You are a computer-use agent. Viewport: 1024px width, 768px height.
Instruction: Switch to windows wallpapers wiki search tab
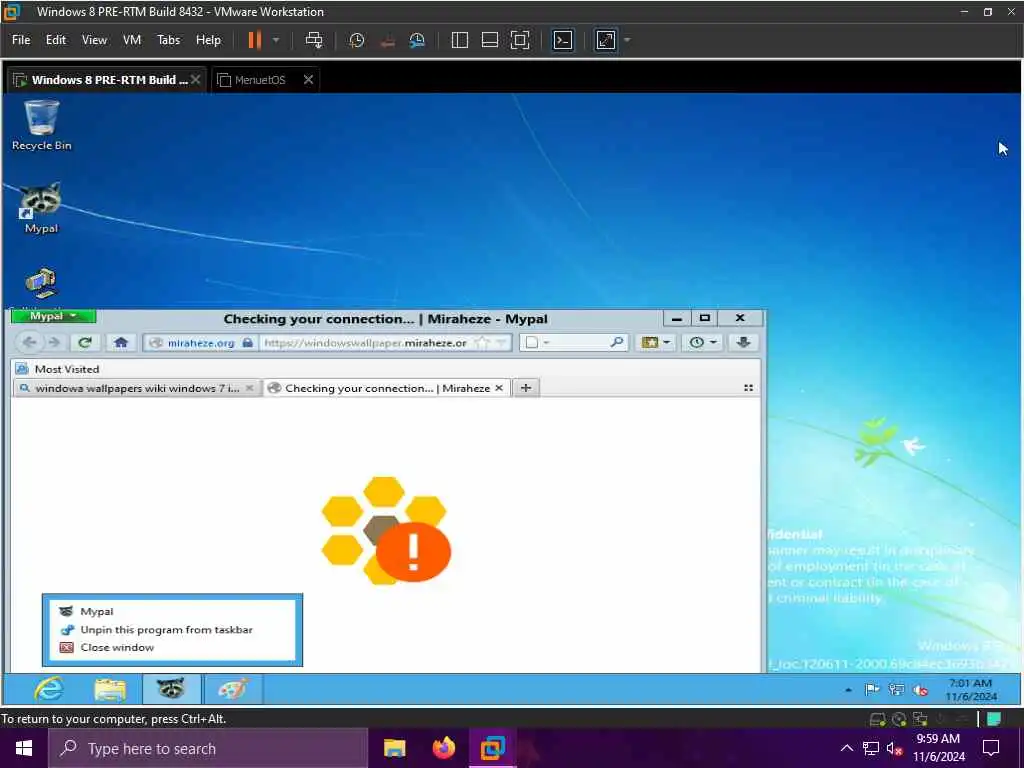pos(136,388)
